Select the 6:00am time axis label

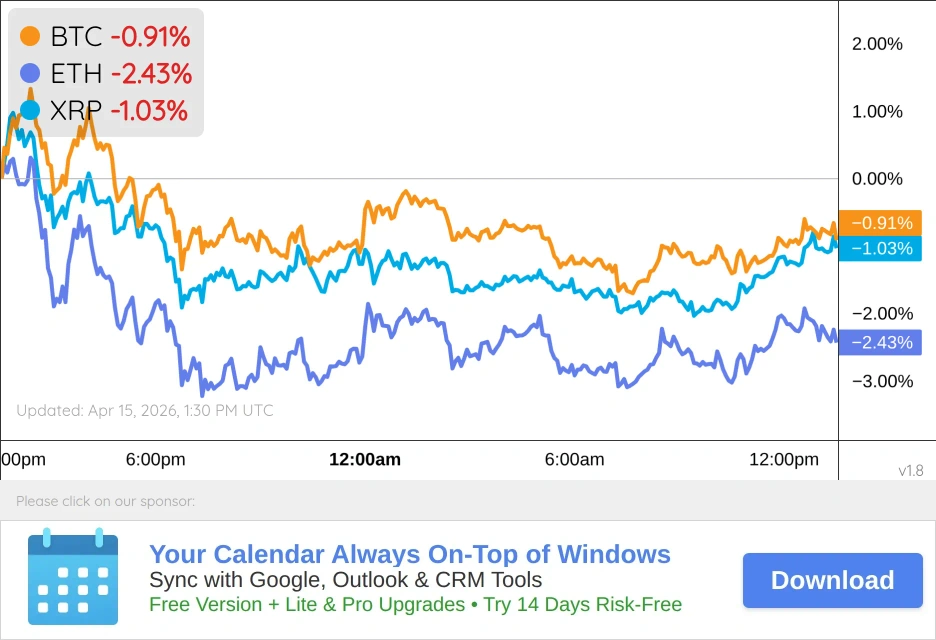tap(574, 460)
